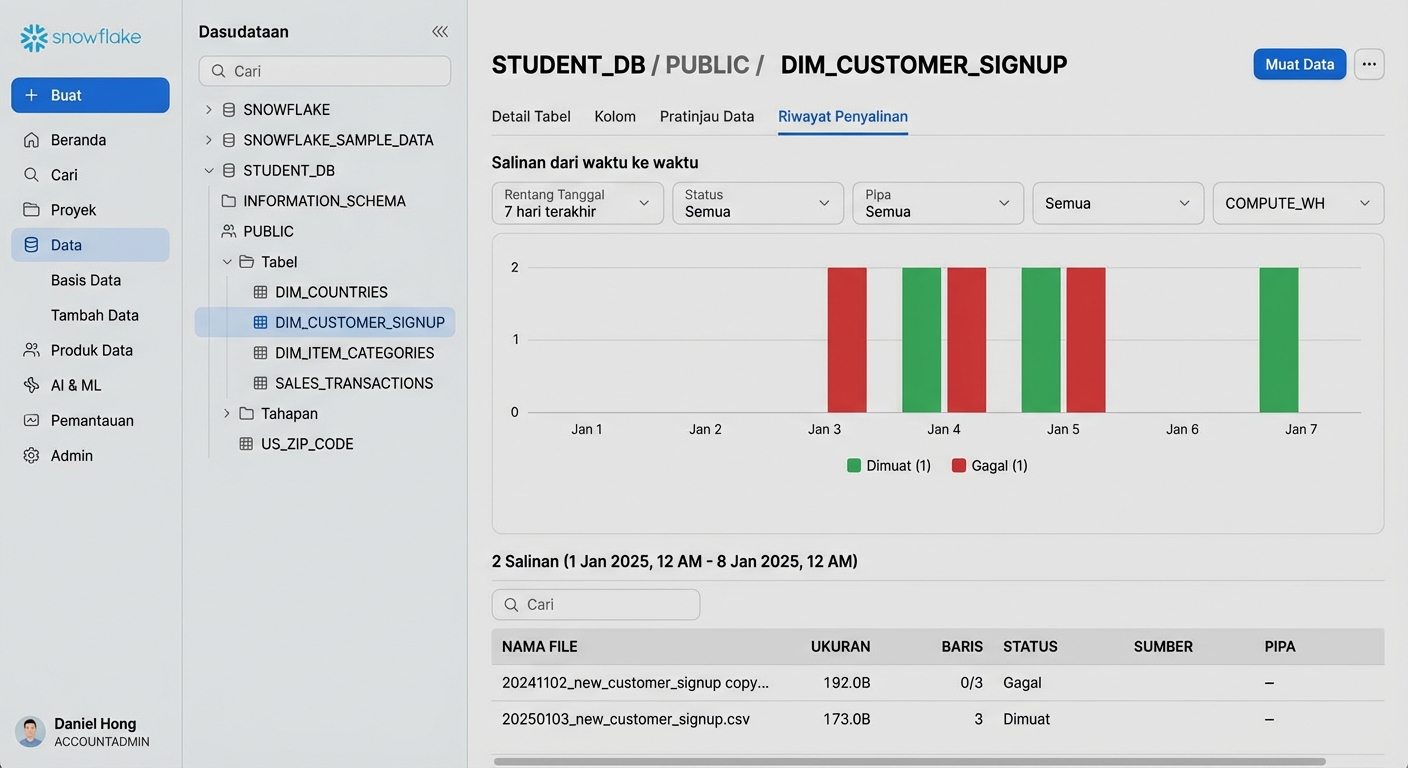1408x768 pixels.
Task: Switch to the Pratinjau Data tab
Action: (706, 117)
